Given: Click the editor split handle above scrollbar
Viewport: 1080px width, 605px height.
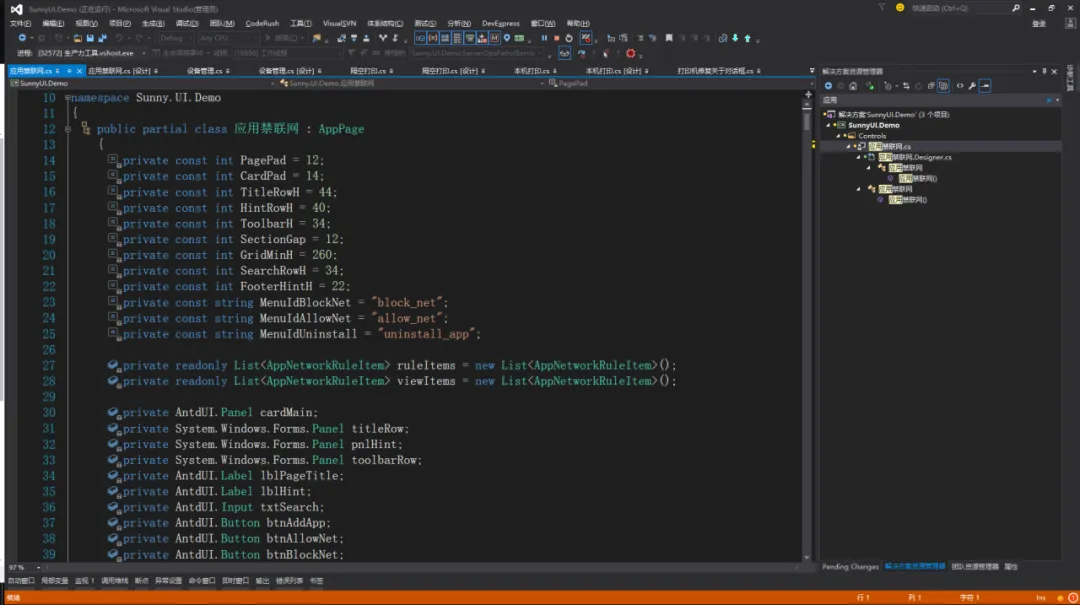Looking at the screenshot, I should point(807,94).
